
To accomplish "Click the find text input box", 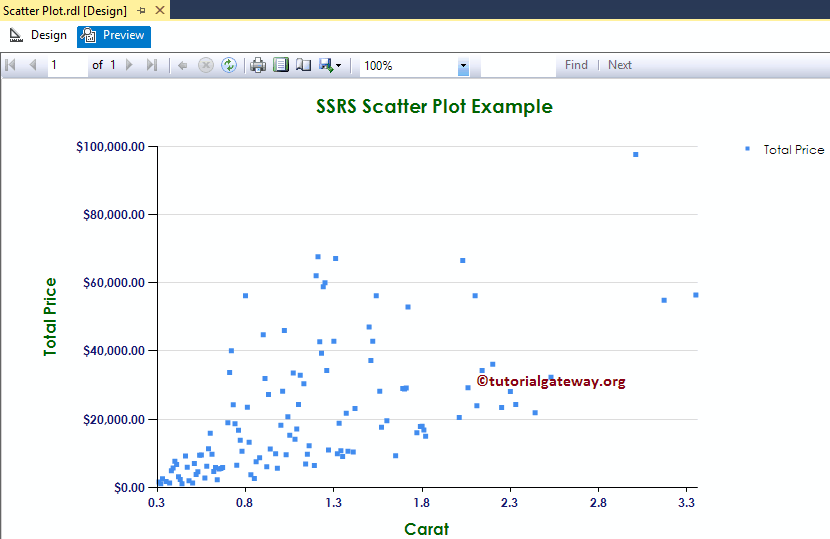I will tap(518, 66).
